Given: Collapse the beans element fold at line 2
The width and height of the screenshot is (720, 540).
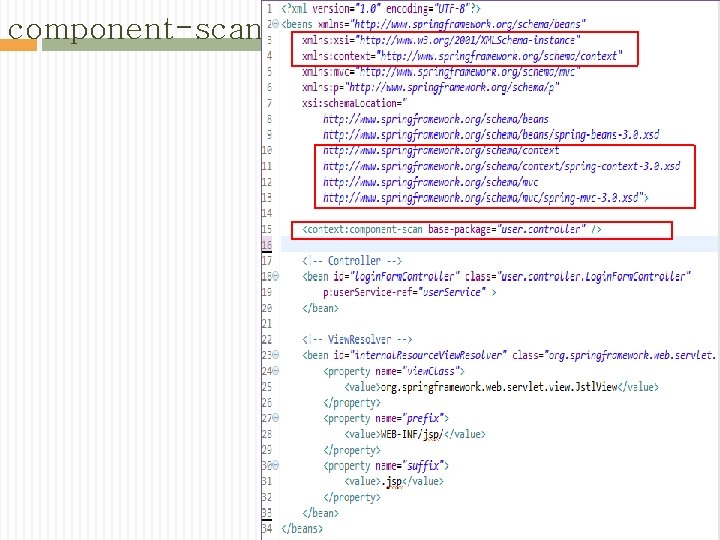Looking at the screenshot, I should click(276, 24).
